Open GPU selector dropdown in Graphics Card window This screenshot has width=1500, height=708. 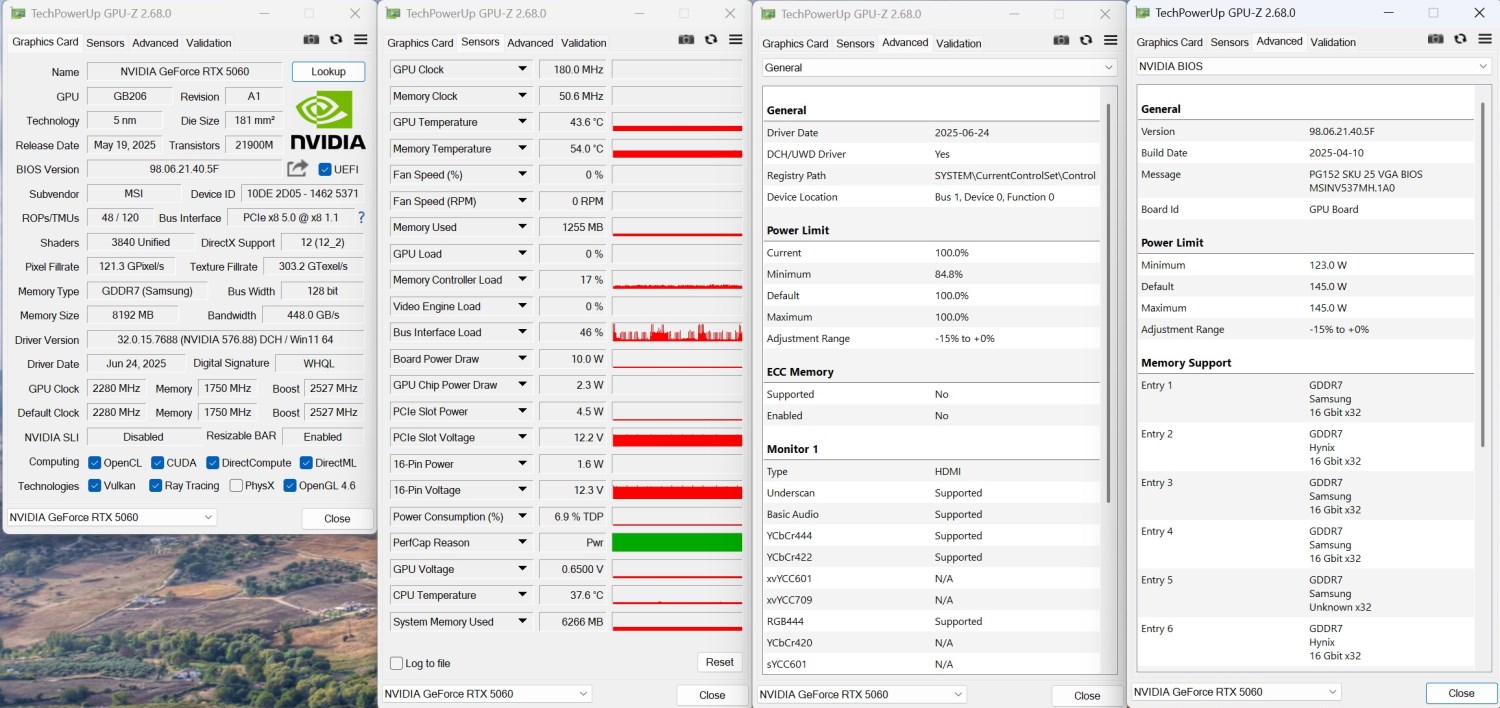tap(111, 517)
